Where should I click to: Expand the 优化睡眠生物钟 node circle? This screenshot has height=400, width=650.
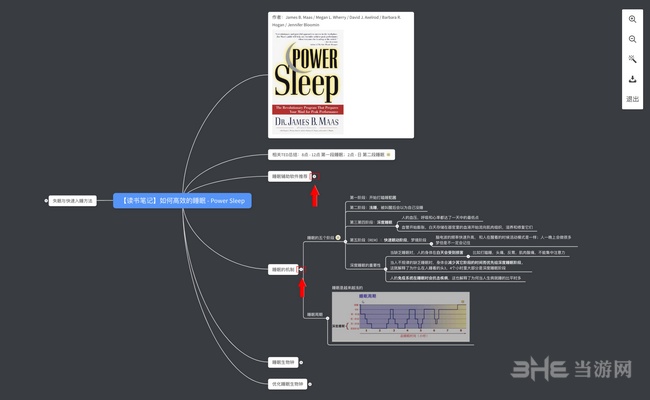point(310,384)
